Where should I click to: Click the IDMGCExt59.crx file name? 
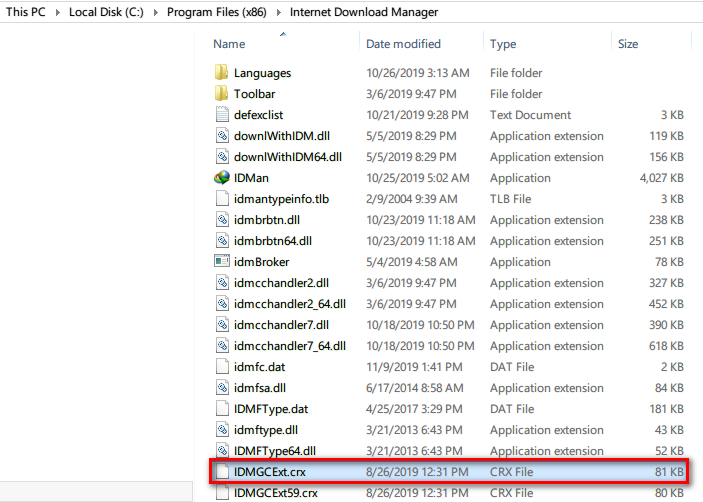pos(275,493)
